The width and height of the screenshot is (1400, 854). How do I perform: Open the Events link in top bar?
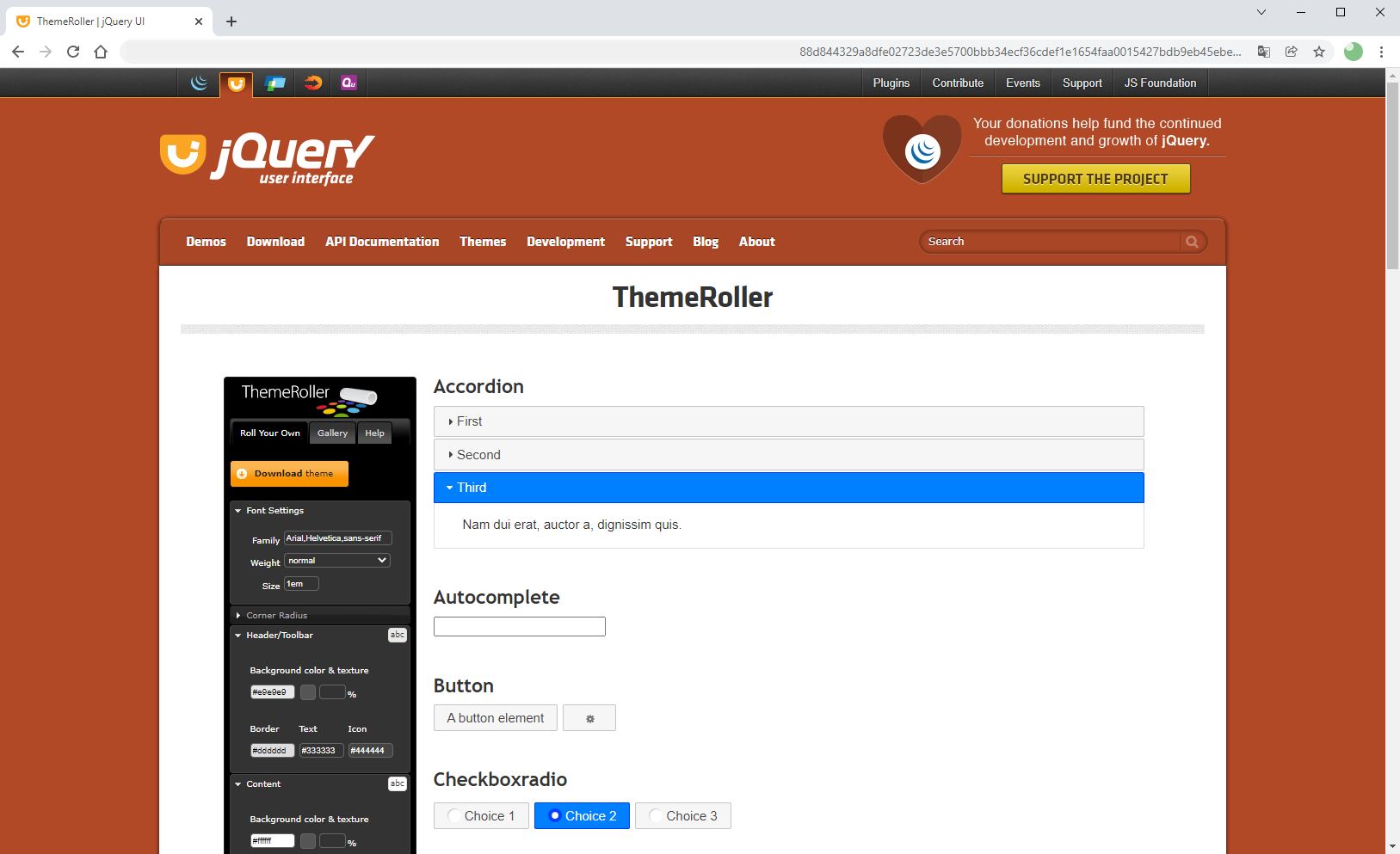1022,83
